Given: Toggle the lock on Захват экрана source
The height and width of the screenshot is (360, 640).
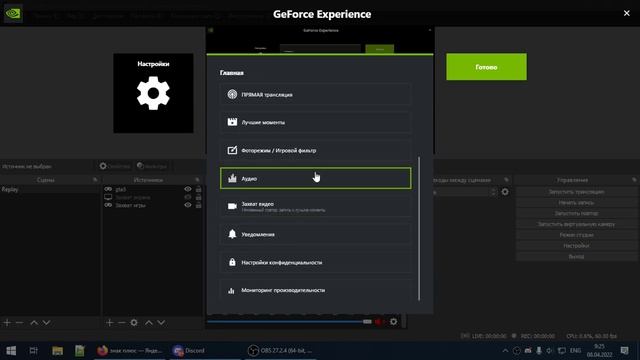Looking at the screenshot, I should tap(198, 197).
